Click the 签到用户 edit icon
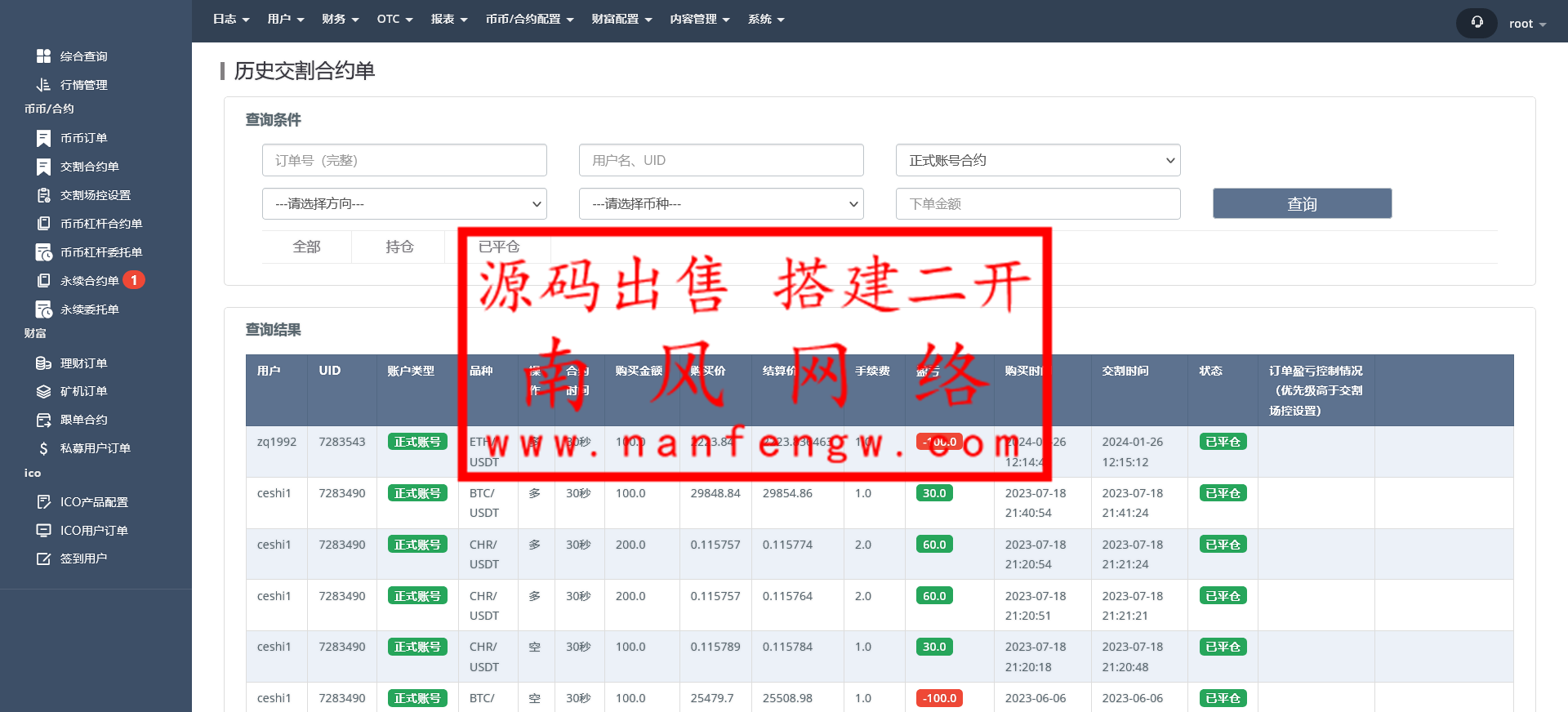This screenshot has height=712, width=1568. pyautogui.click(x=43, y=558)
